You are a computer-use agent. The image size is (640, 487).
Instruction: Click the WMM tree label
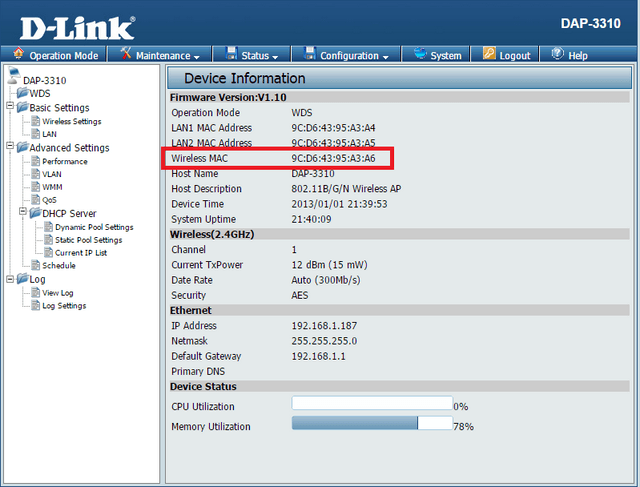[52, 187]
